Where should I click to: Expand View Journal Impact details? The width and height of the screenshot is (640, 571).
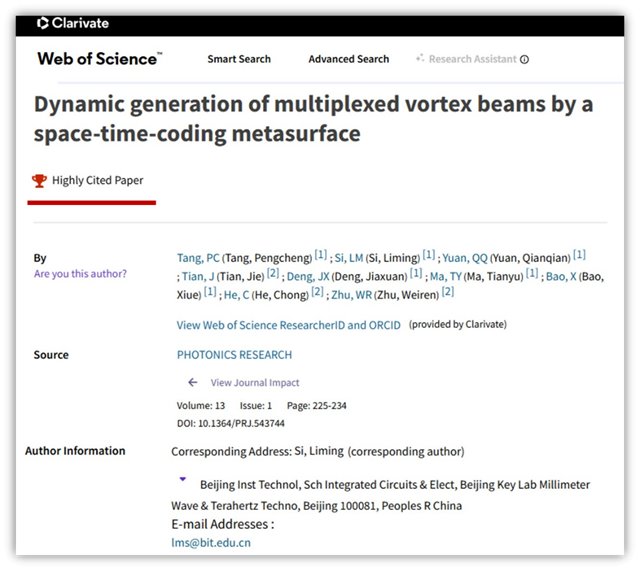tap(254, 383)
